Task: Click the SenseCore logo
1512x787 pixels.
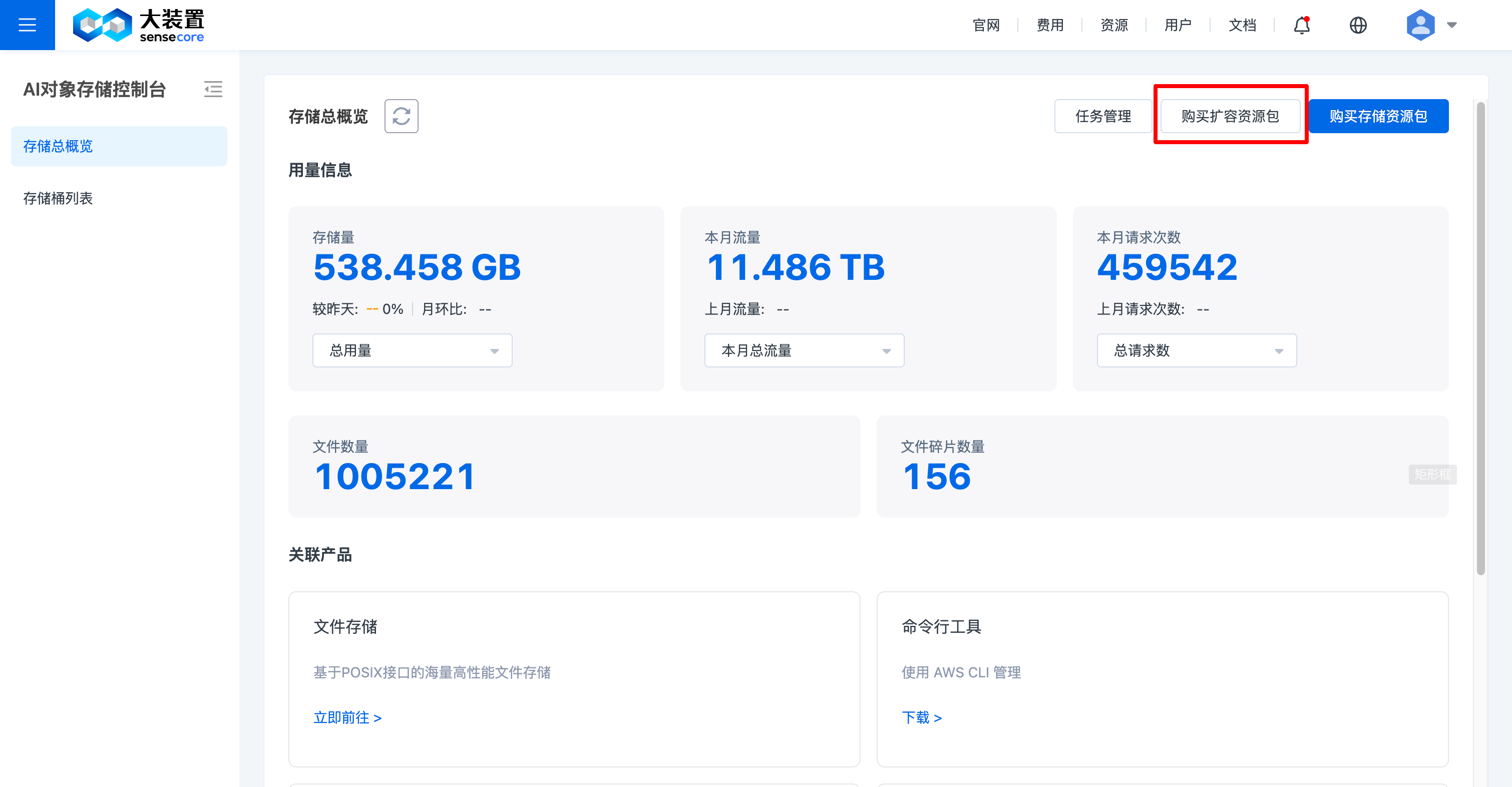Action: click(139, 25)
